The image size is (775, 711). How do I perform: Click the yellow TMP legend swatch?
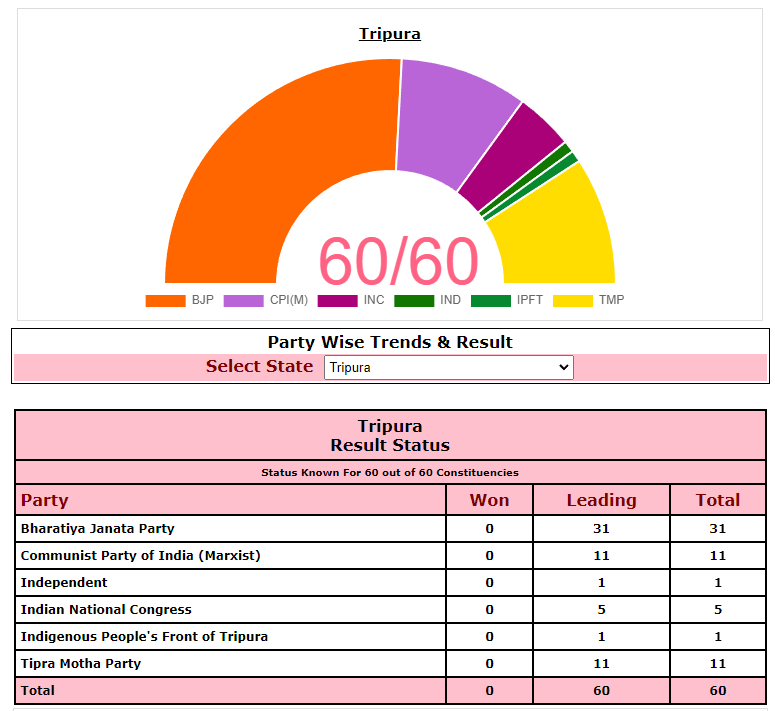tap(573, 300)
